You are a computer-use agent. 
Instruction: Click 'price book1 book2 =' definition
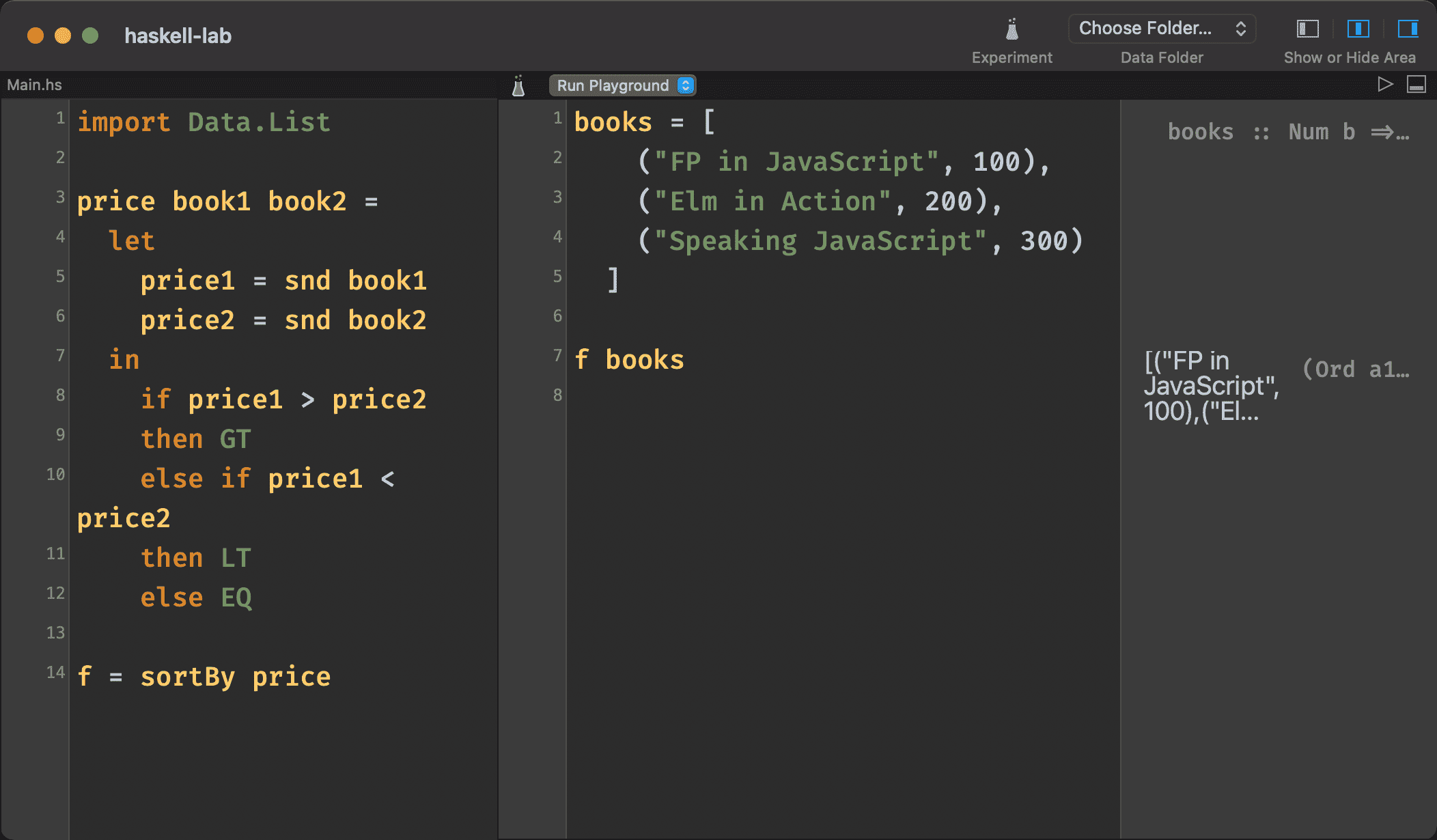pyautogui.click(x=227, y=201)
